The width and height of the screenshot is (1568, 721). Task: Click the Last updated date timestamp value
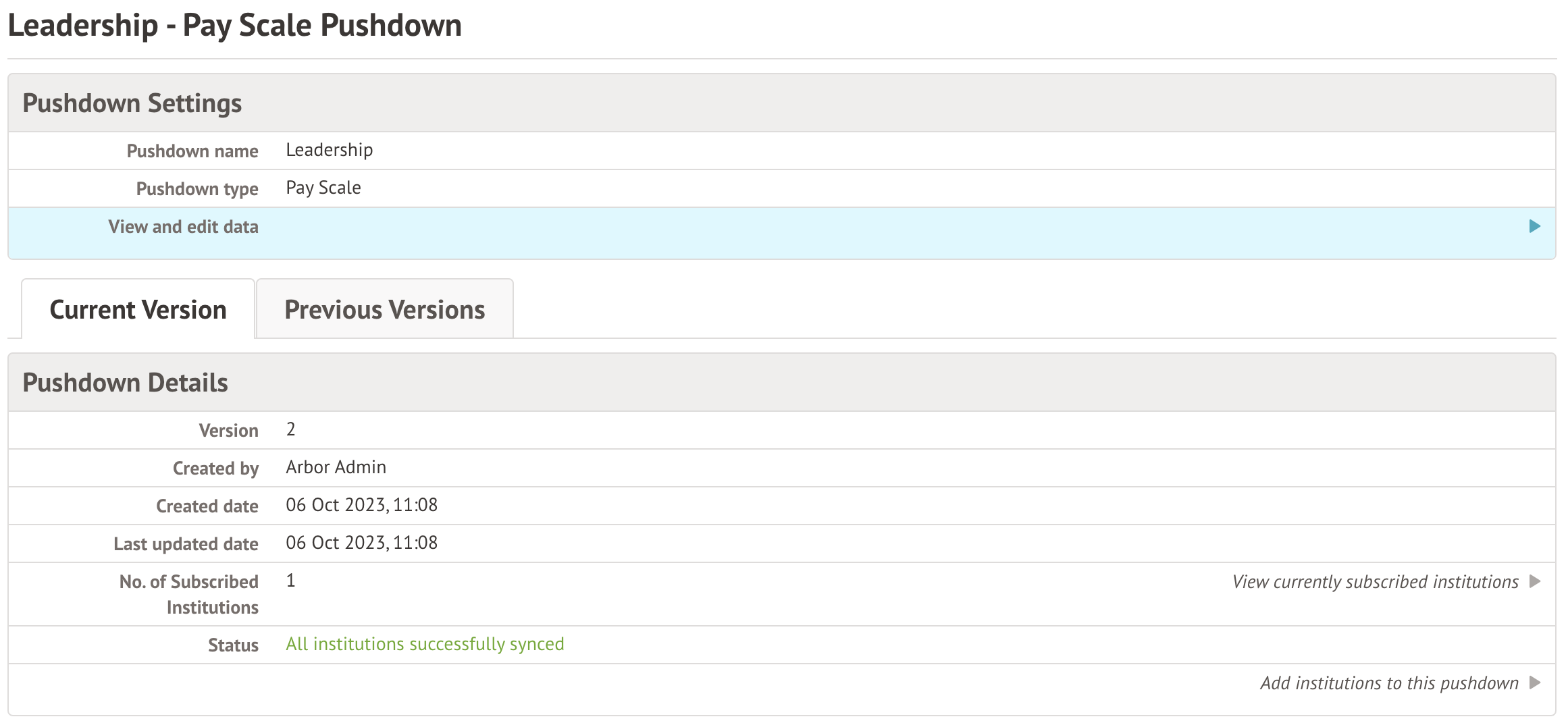[x=361, y=543]
